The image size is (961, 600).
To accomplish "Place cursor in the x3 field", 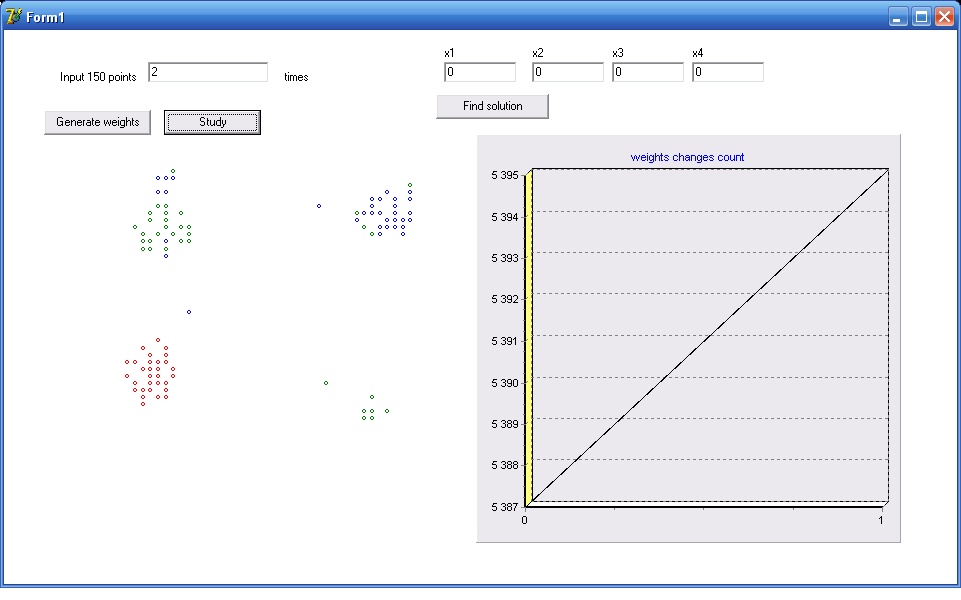I will tap(648, 72).
